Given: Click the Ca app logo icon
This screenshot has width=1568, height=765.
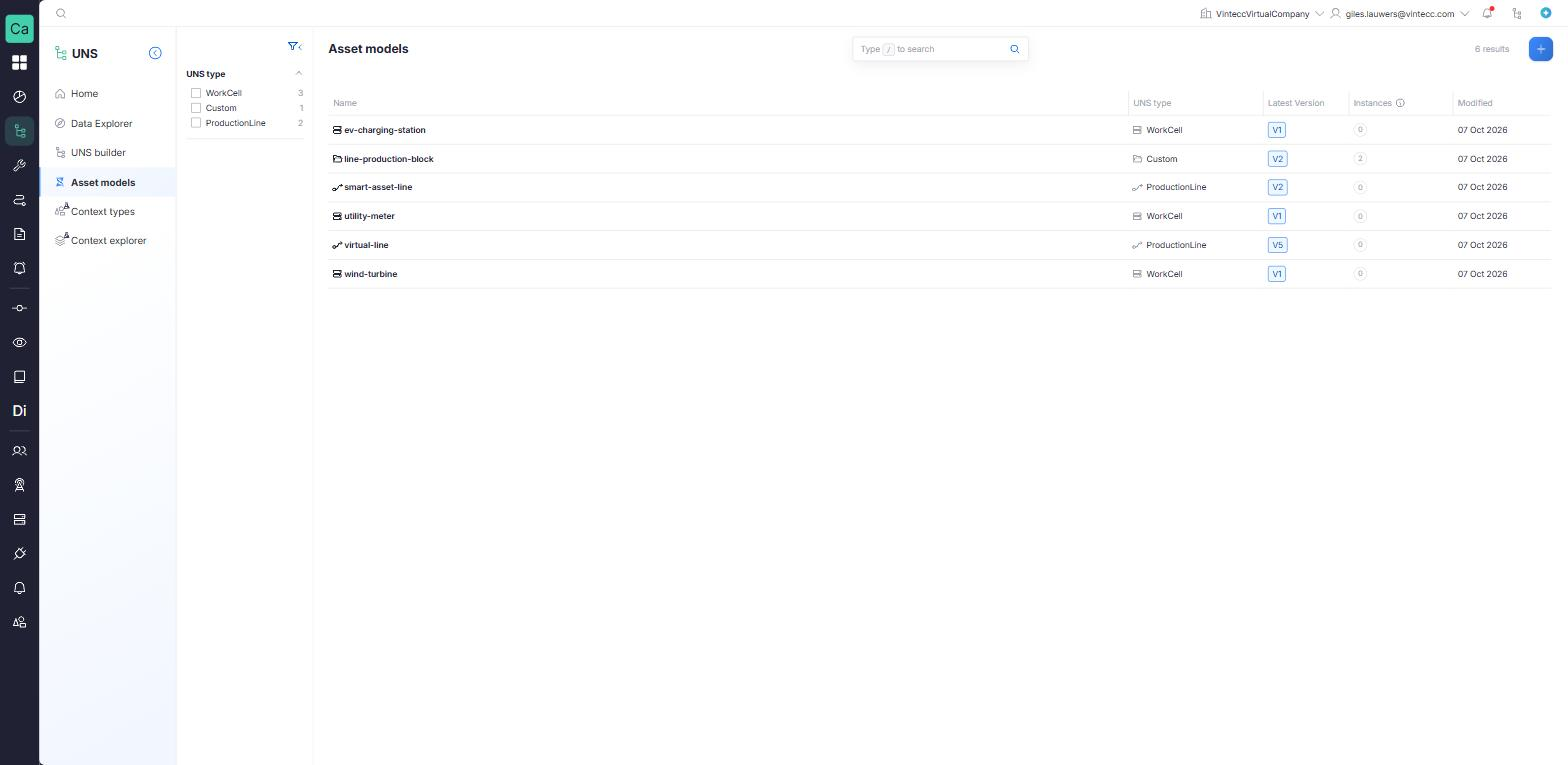Looking at the screenshot, I should pyautogui.click(x=19, y=28).
